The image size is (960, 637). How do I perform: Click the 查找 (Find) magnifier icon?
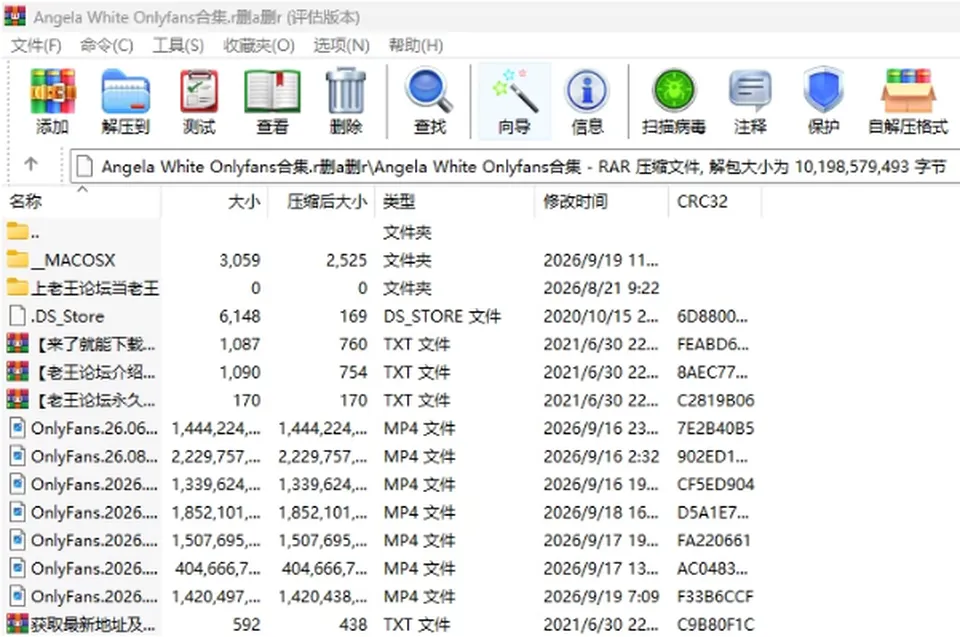[x=429, y=92]
